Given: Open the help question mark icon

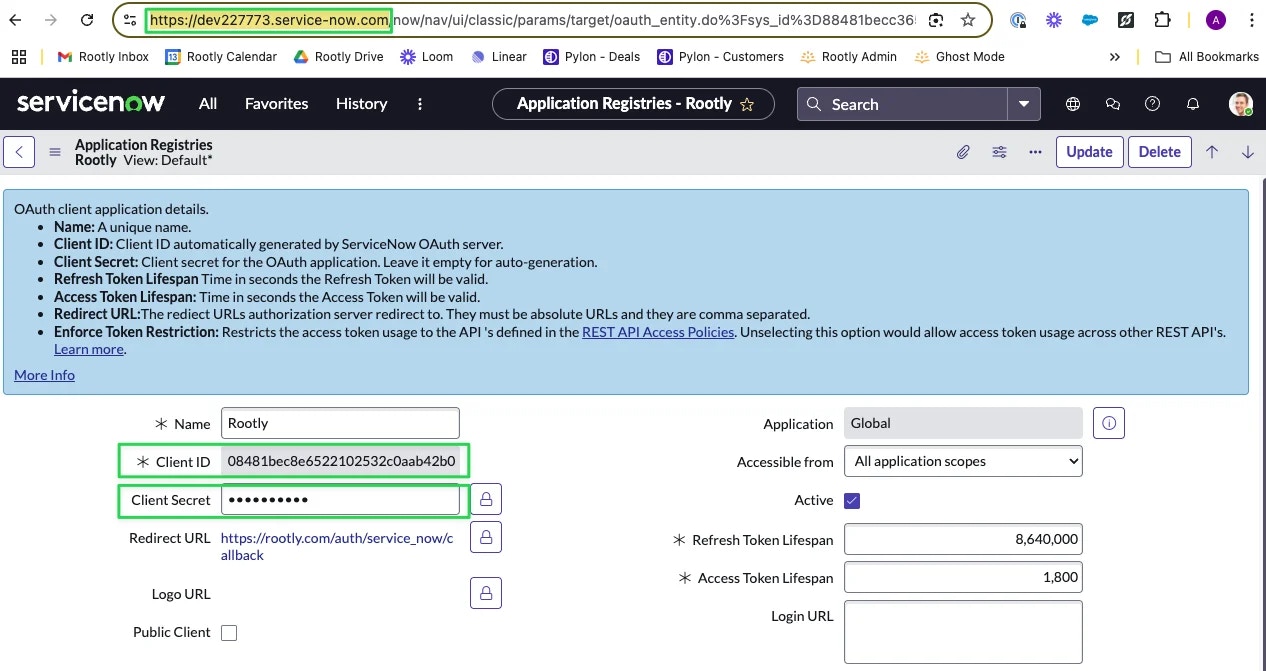Looking at the screenshot, I should tap(1152, 104).
